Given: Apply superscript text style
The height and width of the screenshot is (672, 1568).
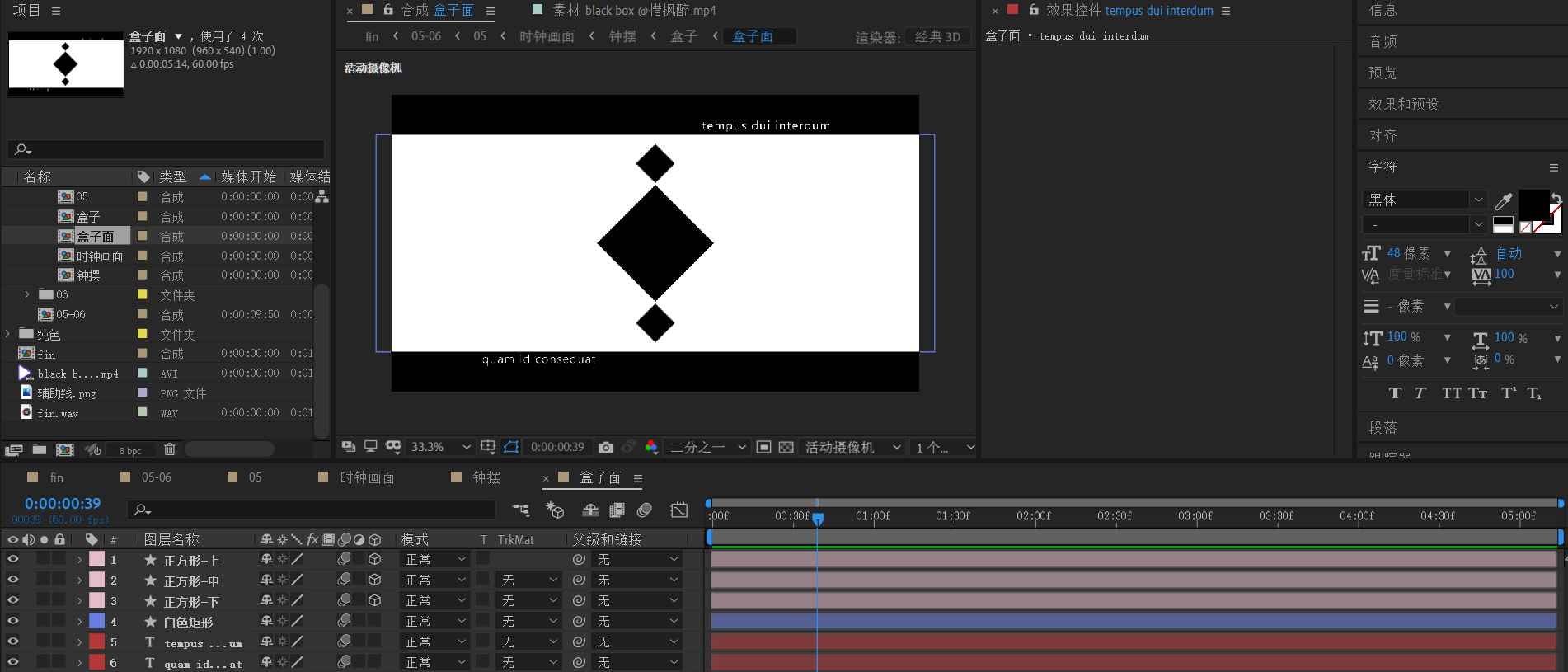Looking at the screenshot, I should 1509,393.
